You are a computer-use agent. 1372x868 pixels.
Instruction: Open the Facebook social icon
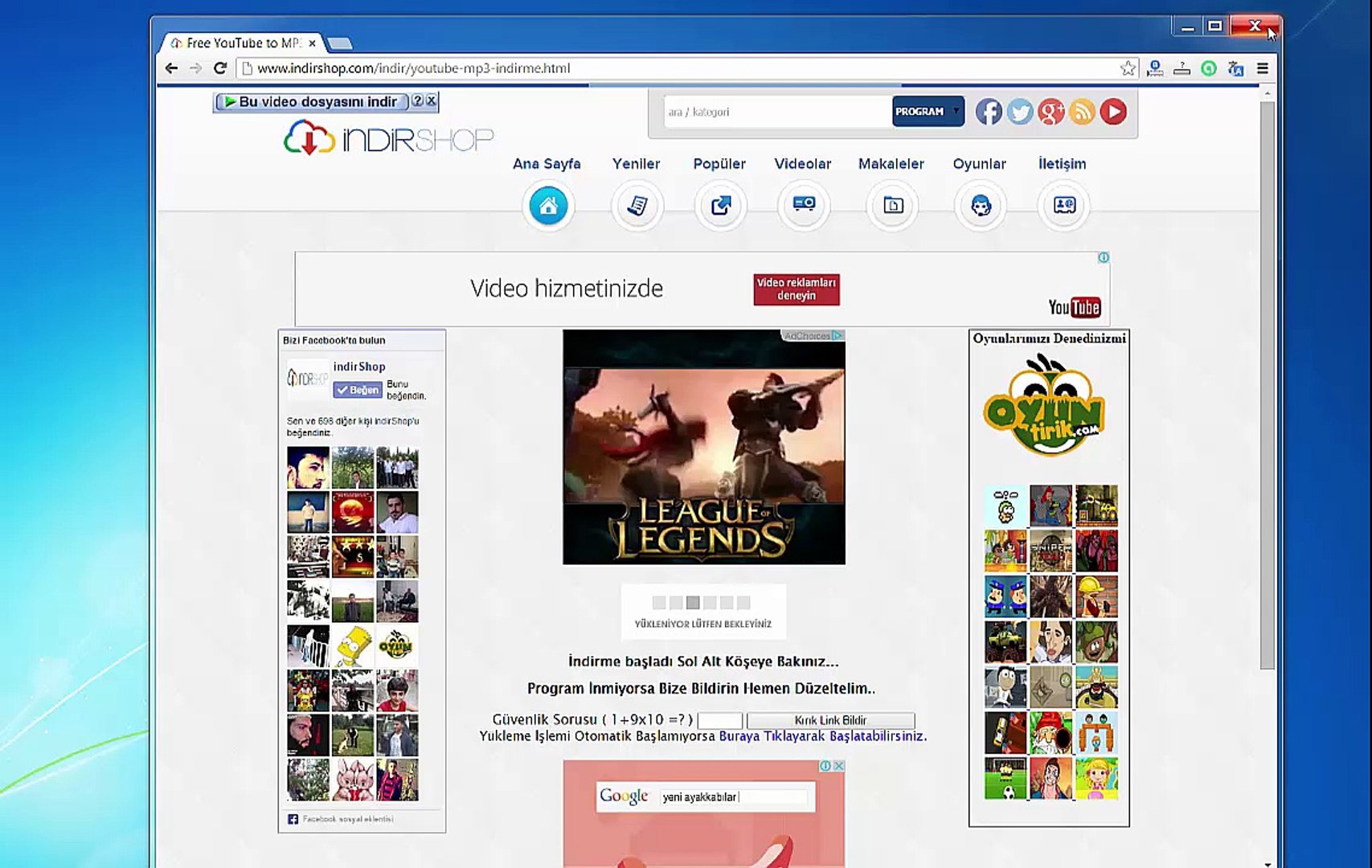point(989,112)
